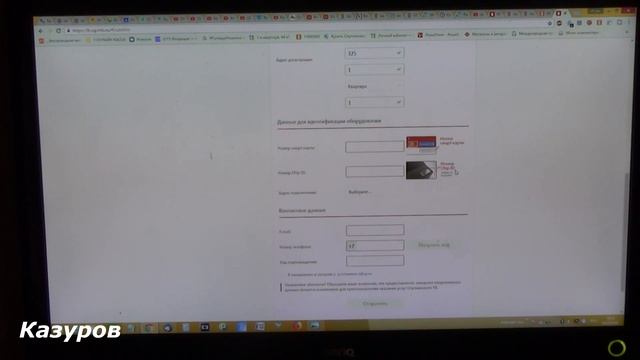
Task: Click the confirmation code input field
Action: (375, 261)
